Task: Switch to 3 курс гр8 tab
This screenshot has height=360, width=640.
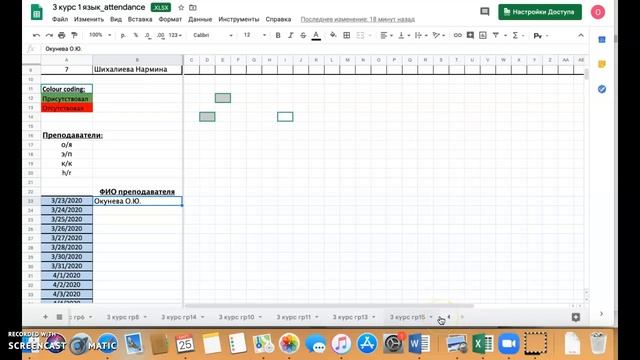Action: click(x=123, y=317)
